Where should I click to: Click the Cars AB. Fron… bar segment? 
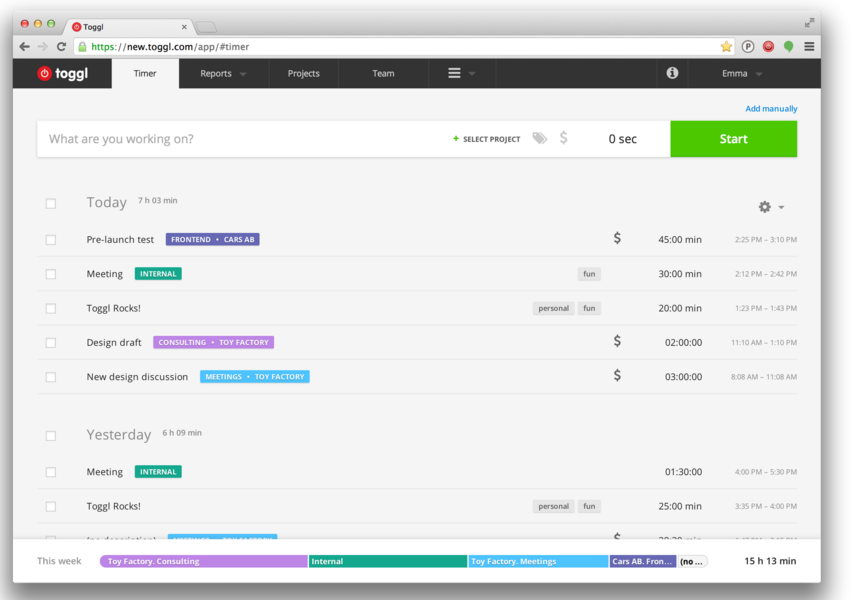642,561
